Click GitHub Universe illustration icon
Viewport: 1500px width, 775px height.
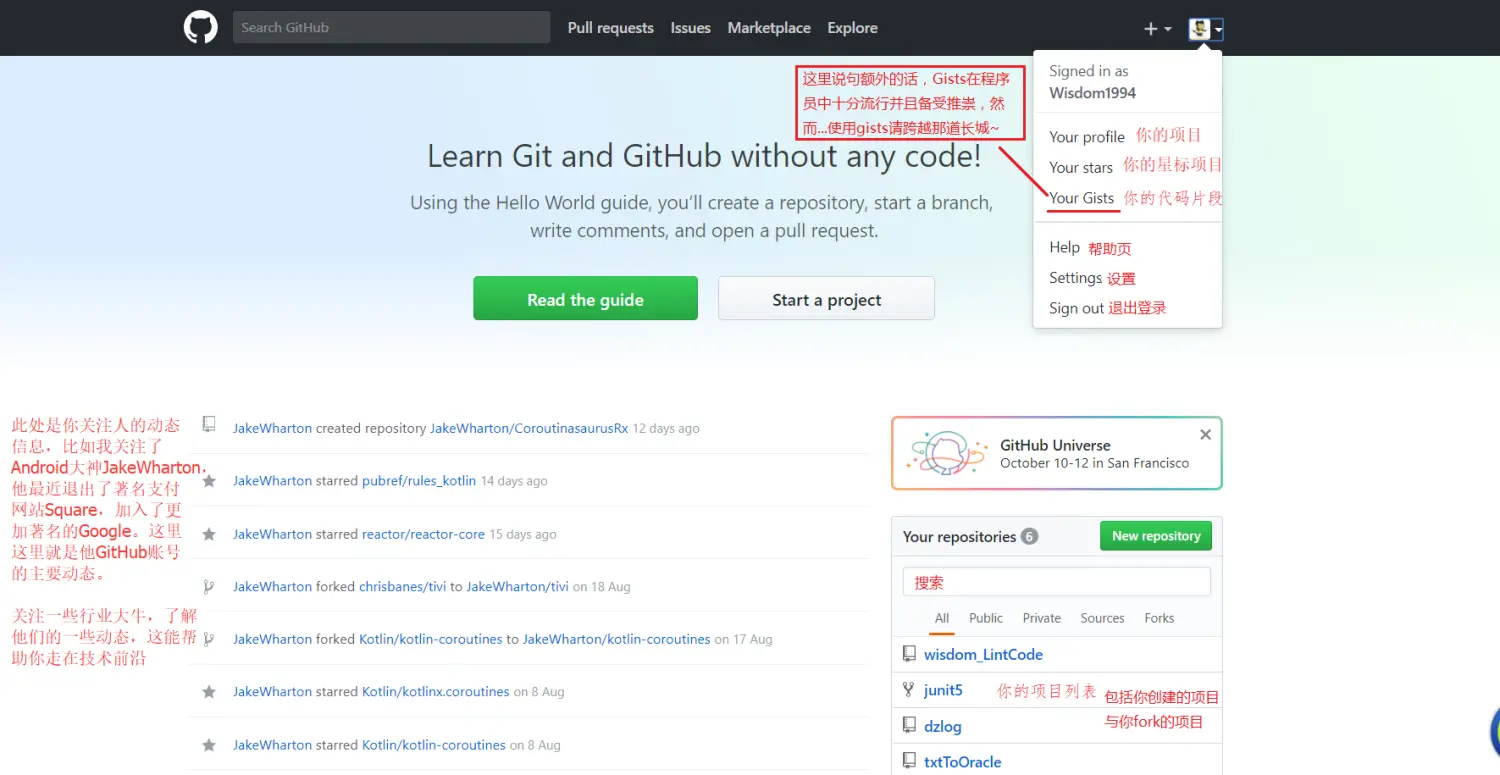945,453
